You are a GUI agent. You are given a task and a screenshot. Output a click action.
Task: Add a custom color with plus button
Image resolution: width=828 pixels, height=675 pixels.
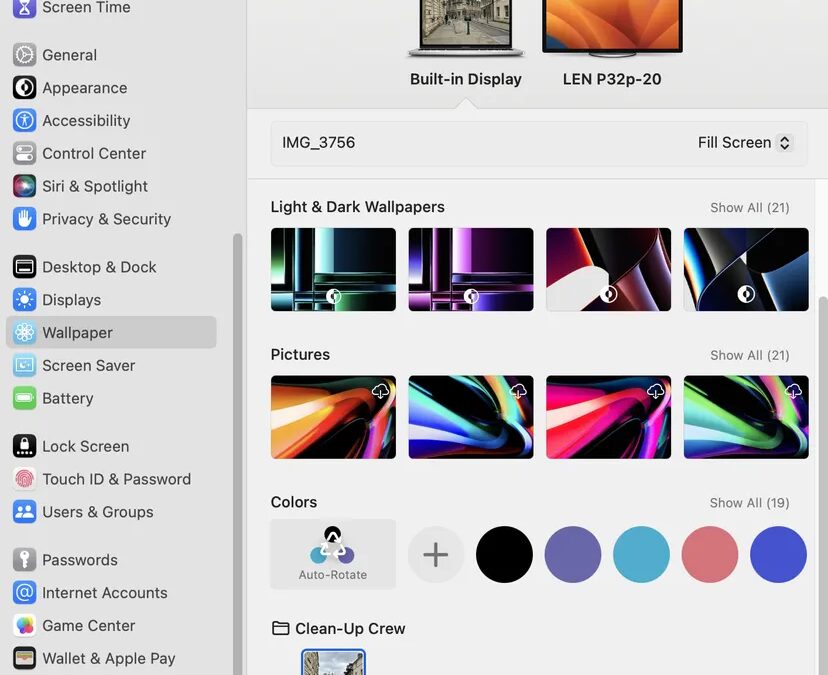(436, 554)
